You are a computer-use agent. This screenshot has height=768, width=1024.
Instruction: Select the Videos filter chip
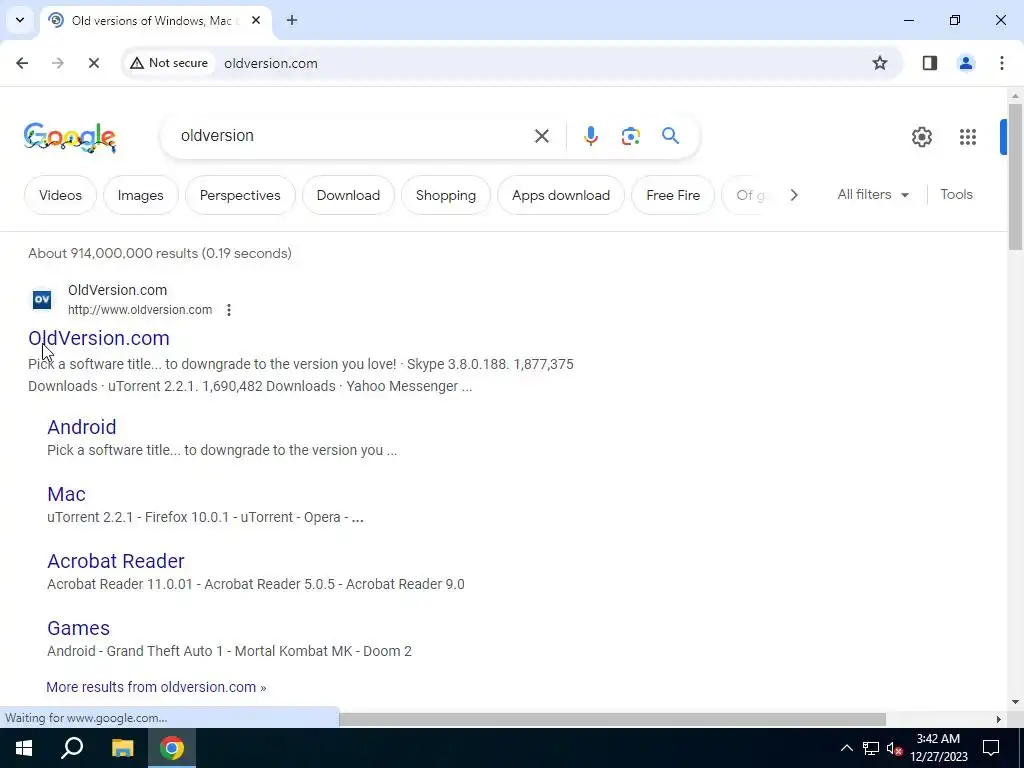point(60,195)
